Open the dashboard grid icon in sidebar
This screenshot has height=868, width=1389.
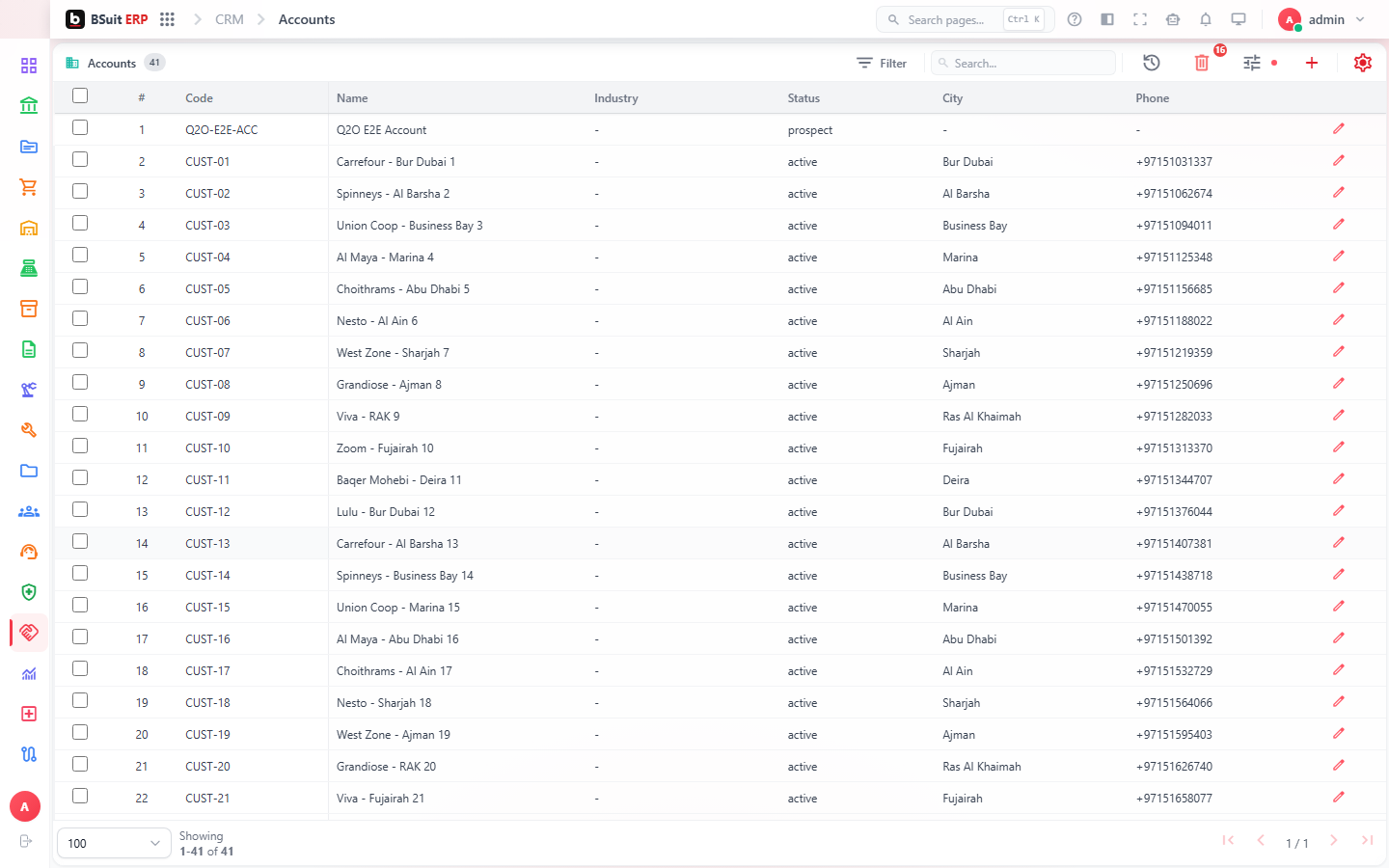pyautogui.click(x=29, y=66)
